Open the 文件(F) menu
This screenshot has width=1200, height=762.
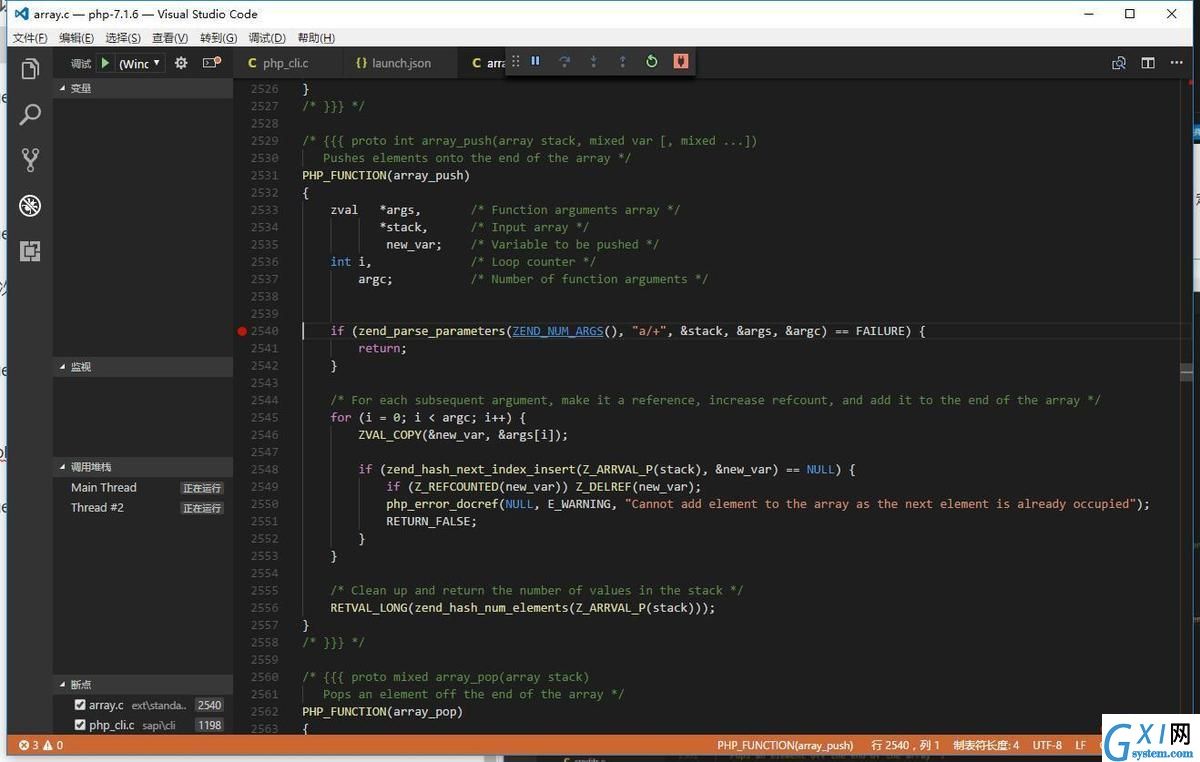point(30,38)
